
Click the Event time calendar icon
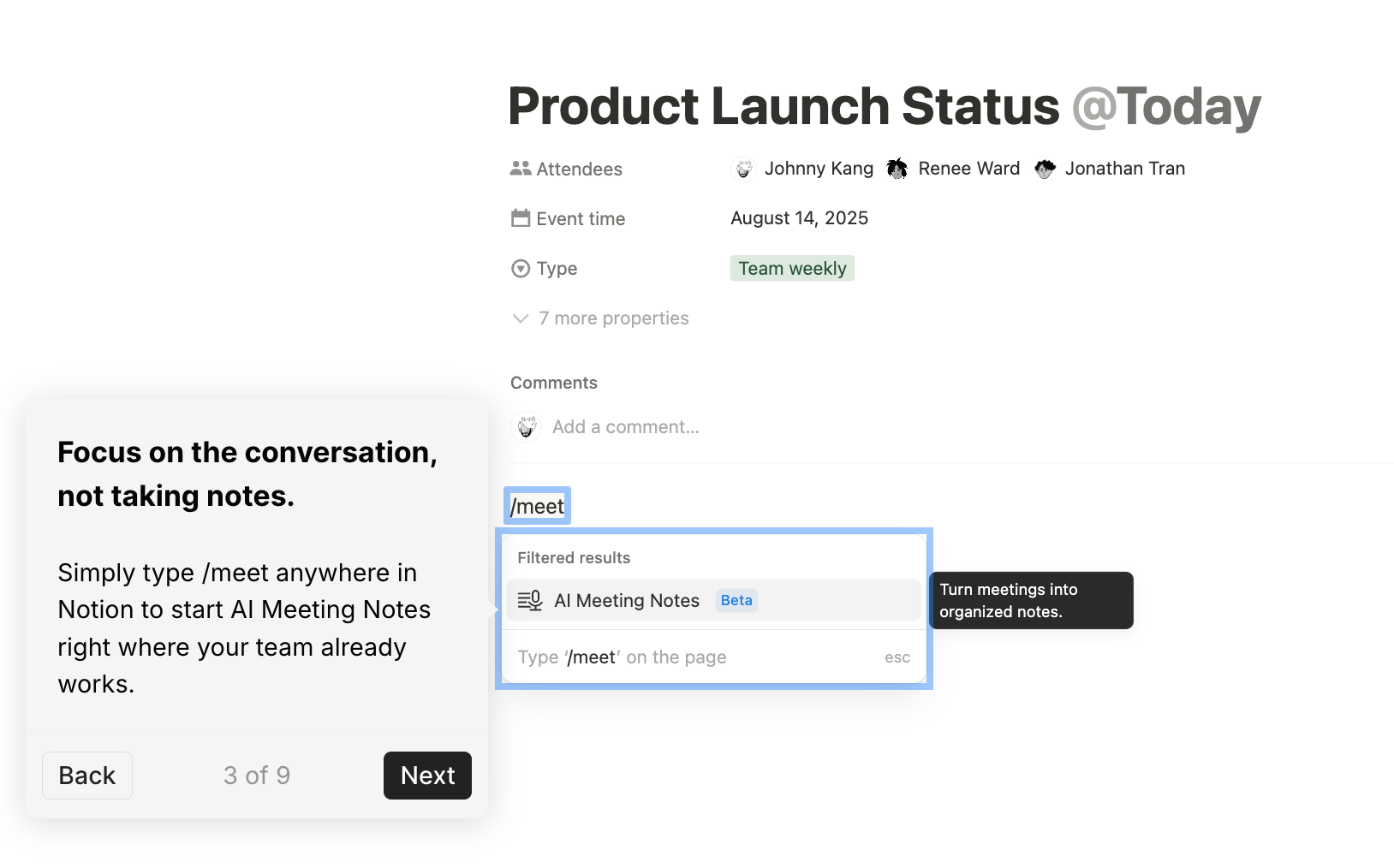point(521,218)
